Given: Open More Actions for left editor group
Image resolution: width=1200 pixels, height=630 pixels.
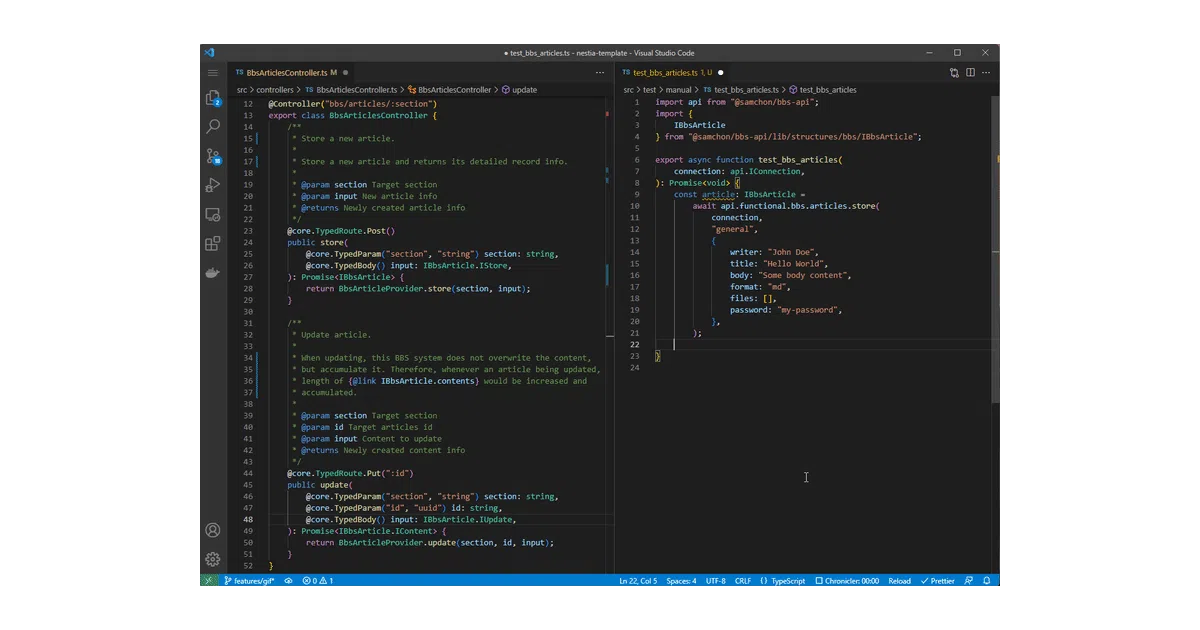Looking at the screenshot, I should click(600, 72).
